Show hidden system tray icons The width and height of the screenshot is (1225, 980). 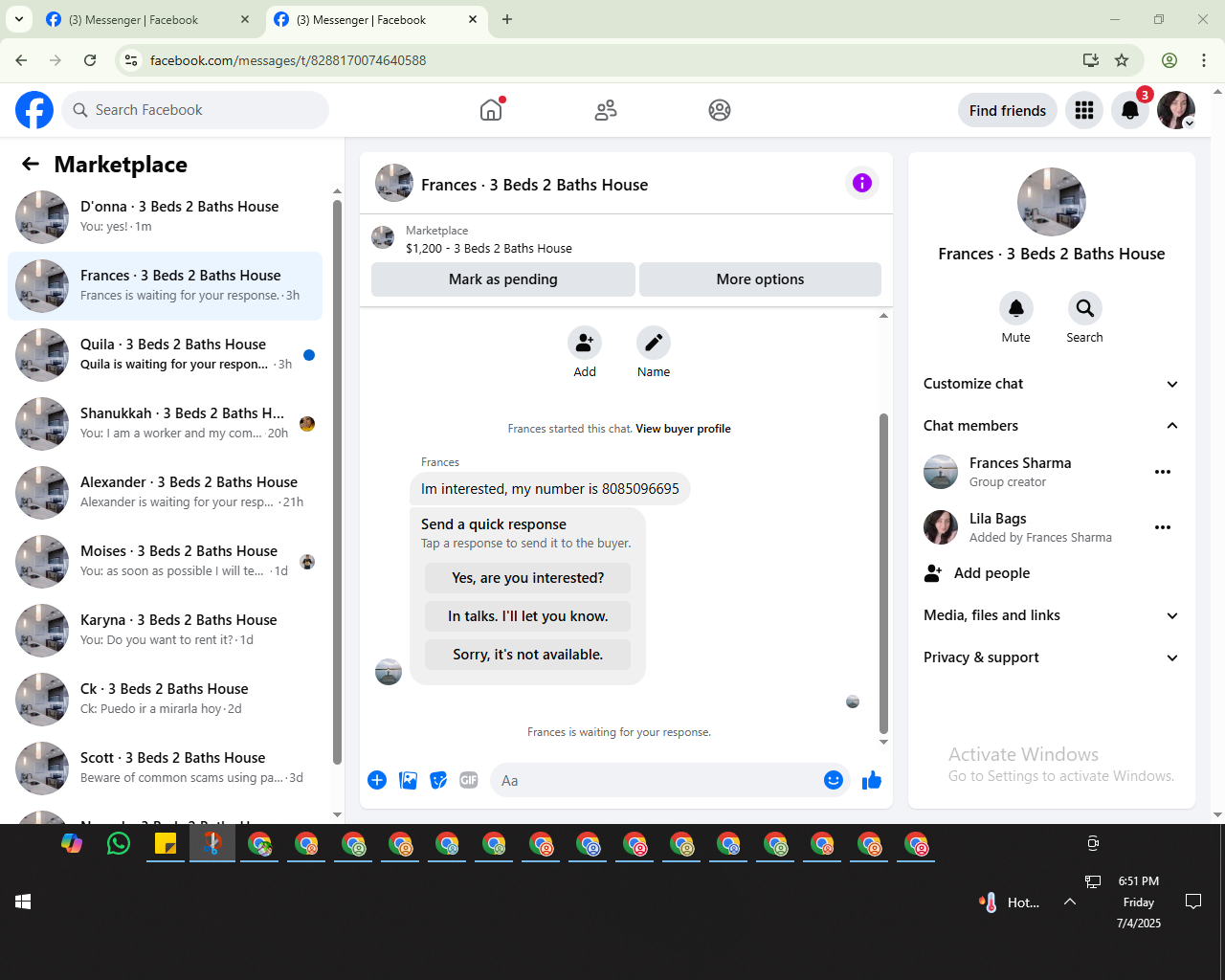click(x=1070, y=902)
